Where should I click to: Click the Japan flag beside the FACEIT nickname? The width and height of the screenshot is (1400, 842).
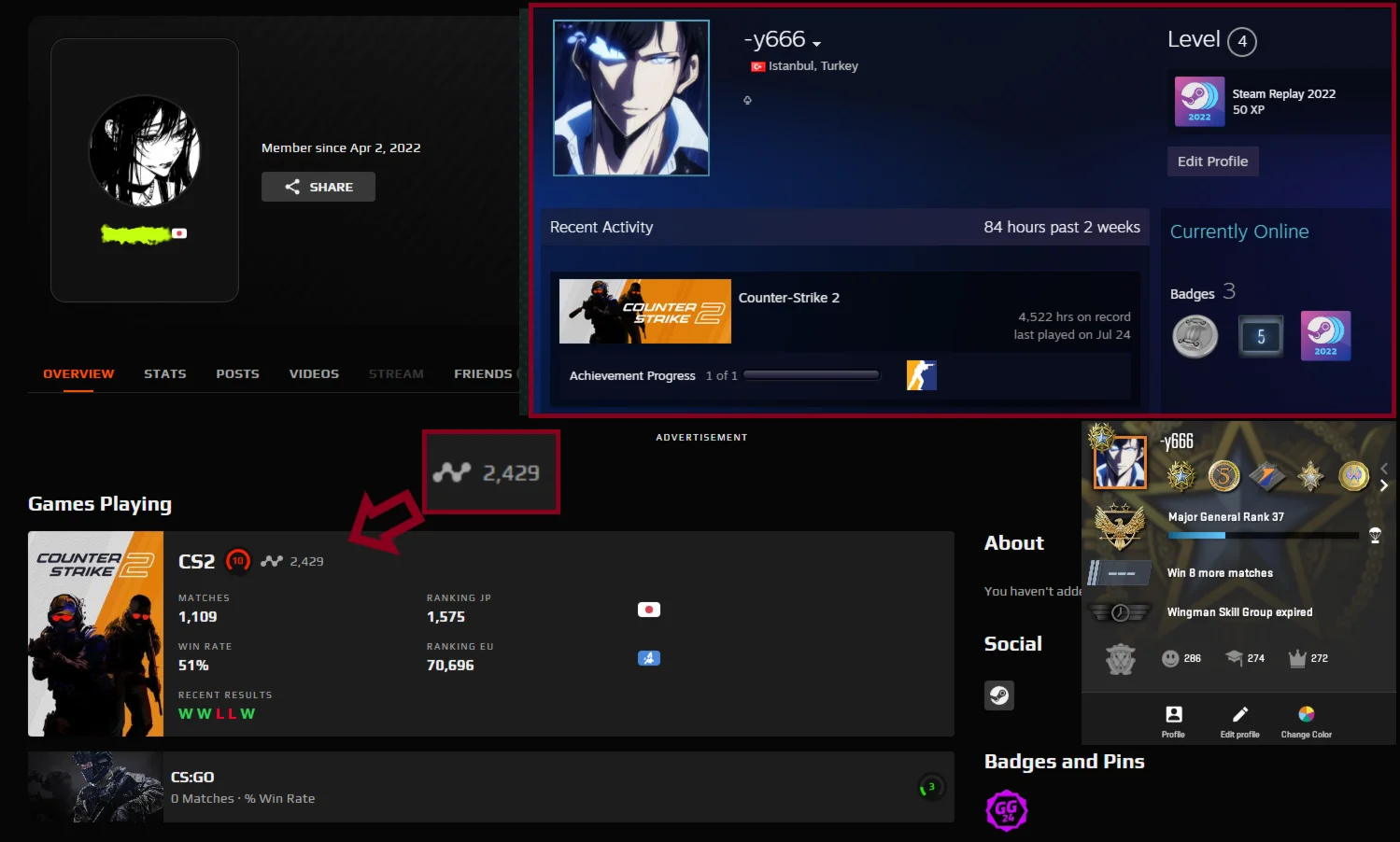[179, 233]
